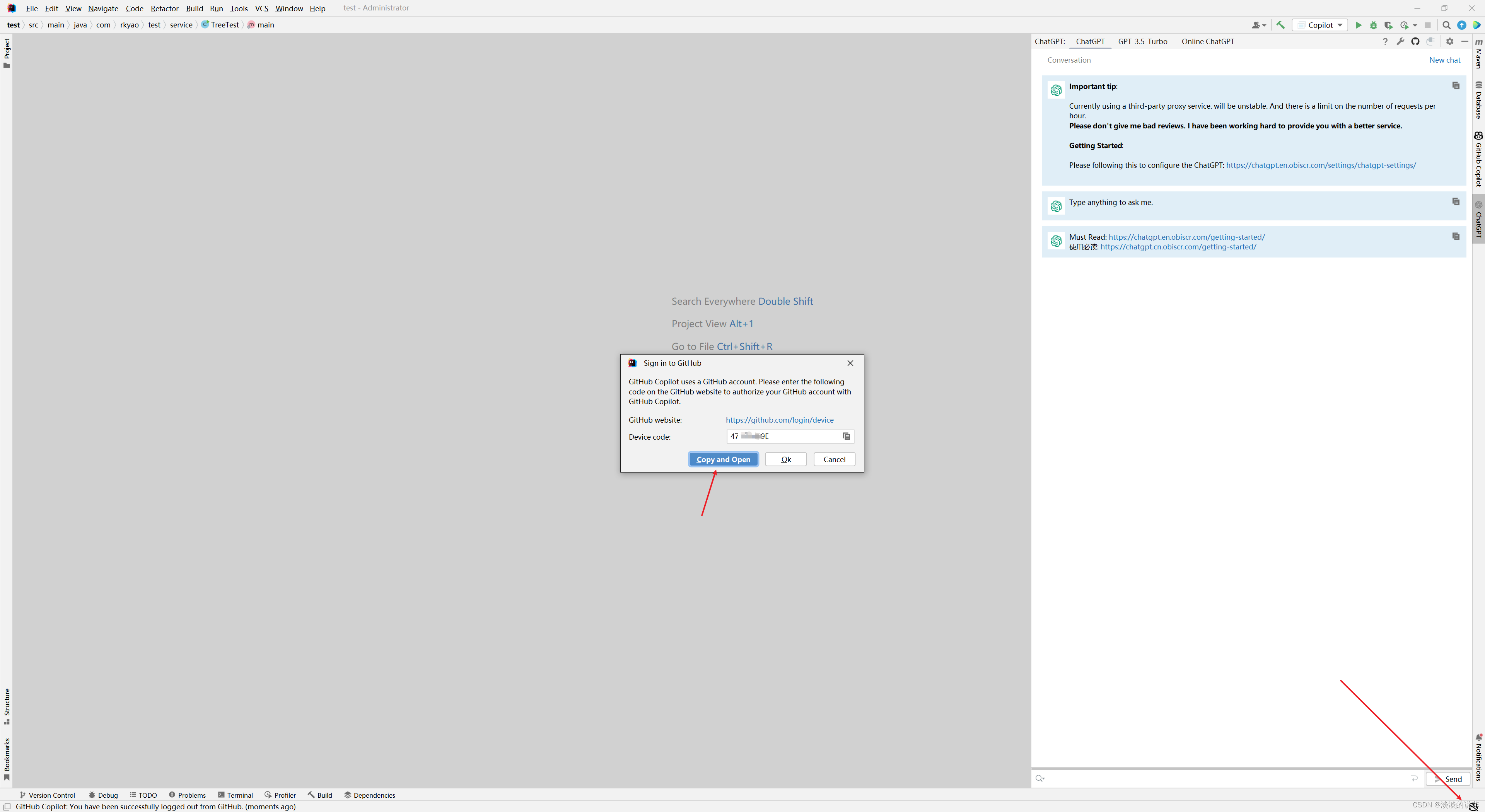1485x812 pixels.
Task: Click the wrench settings icon in ChatGPT panel
Action: (1400, 41)
